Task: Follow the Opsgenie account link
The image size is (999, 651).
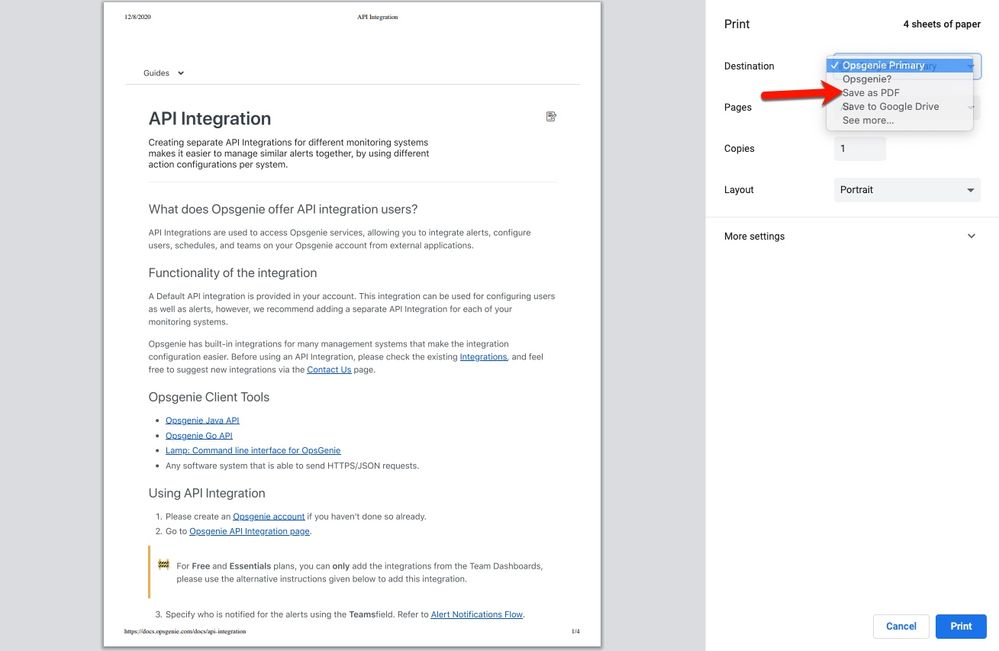Action: (x=268, y=517)
